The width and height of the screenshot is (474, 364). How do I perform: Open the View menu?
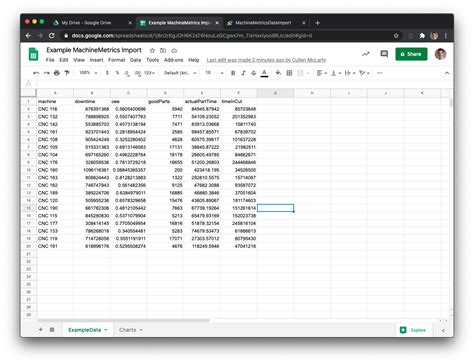79,60
